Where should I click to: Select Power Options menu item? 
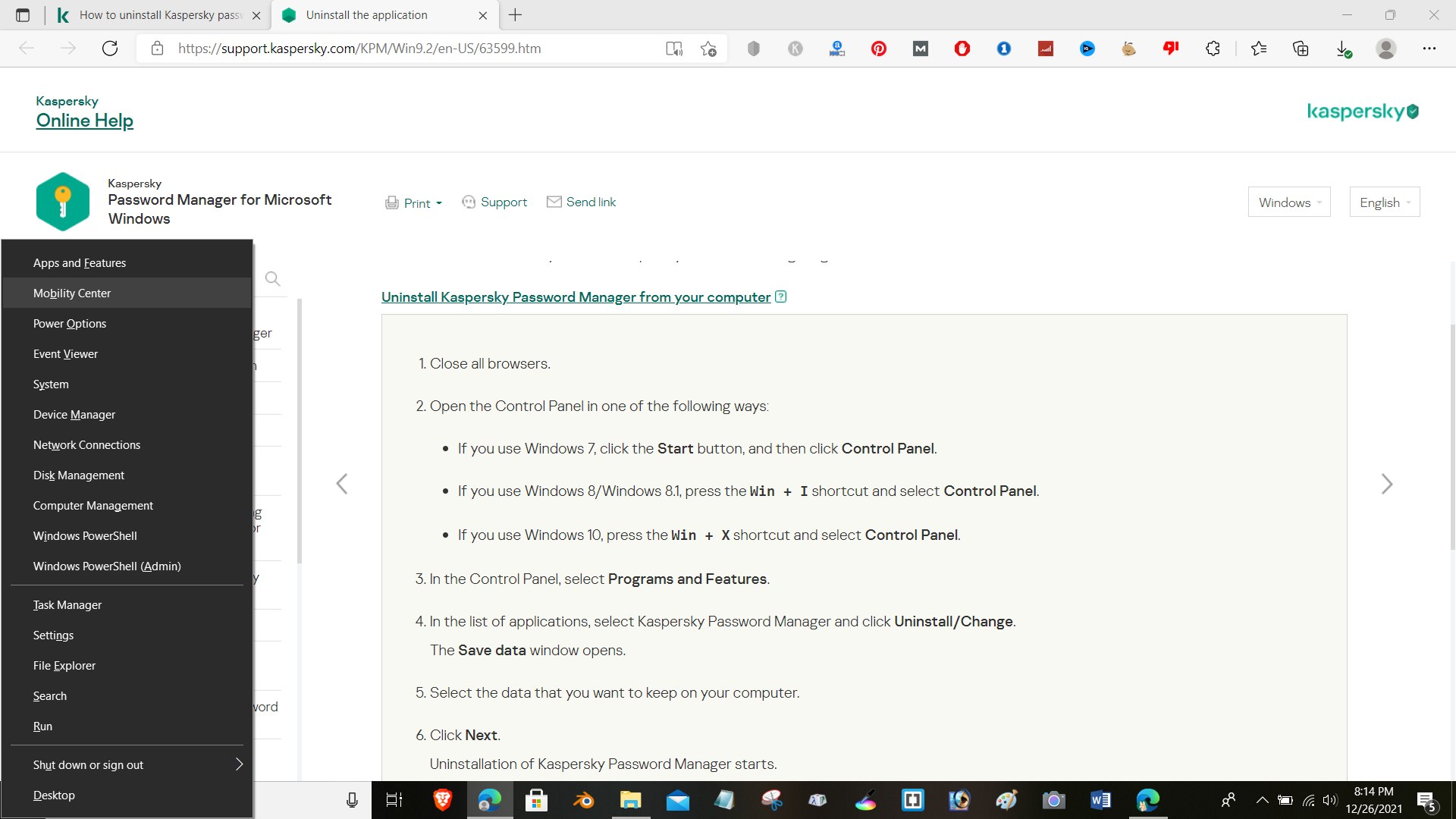pyautogui.click(x=127, y=323)
